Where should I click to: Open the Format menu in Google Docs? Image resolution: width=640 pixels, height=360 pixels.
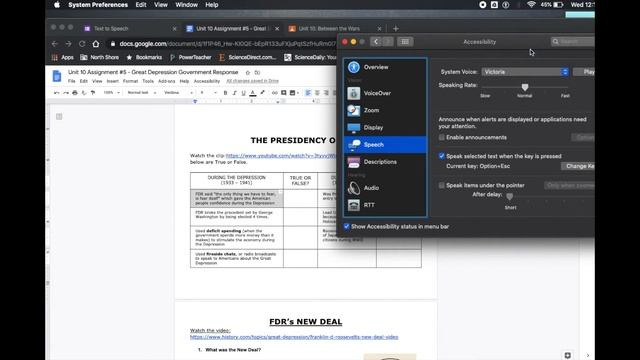click(130, 81)
